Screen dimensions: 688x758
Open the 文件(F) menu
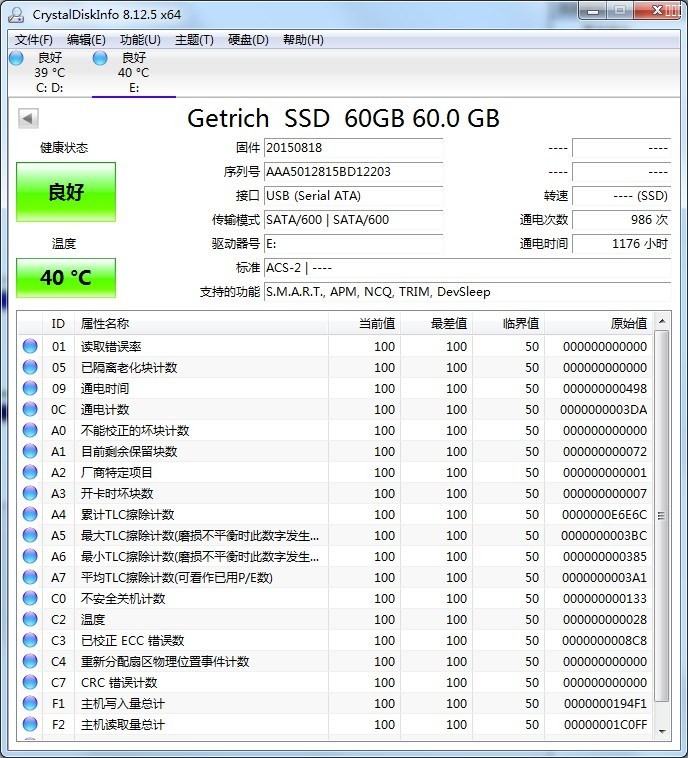[33, 40]
